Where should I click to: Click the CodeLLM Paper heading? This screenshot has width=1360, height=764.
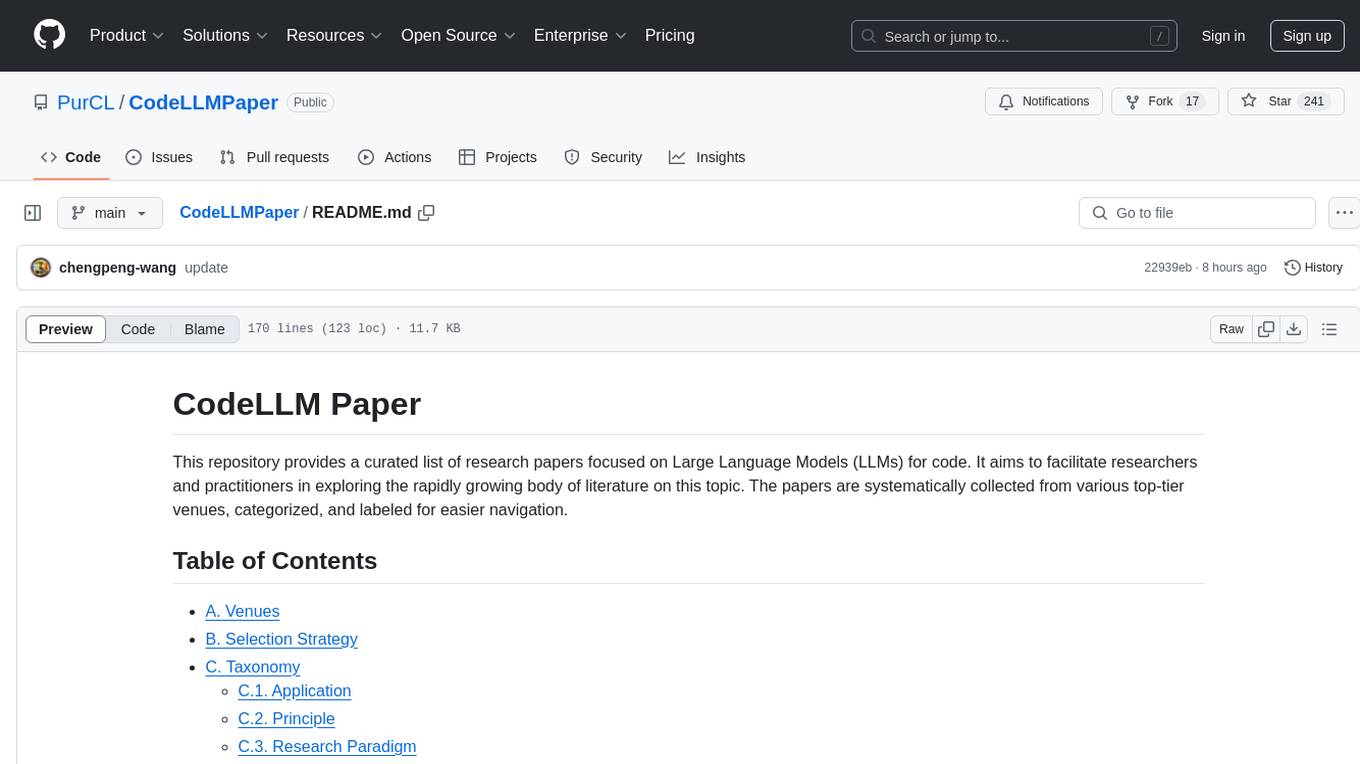(x=297, y=404)
